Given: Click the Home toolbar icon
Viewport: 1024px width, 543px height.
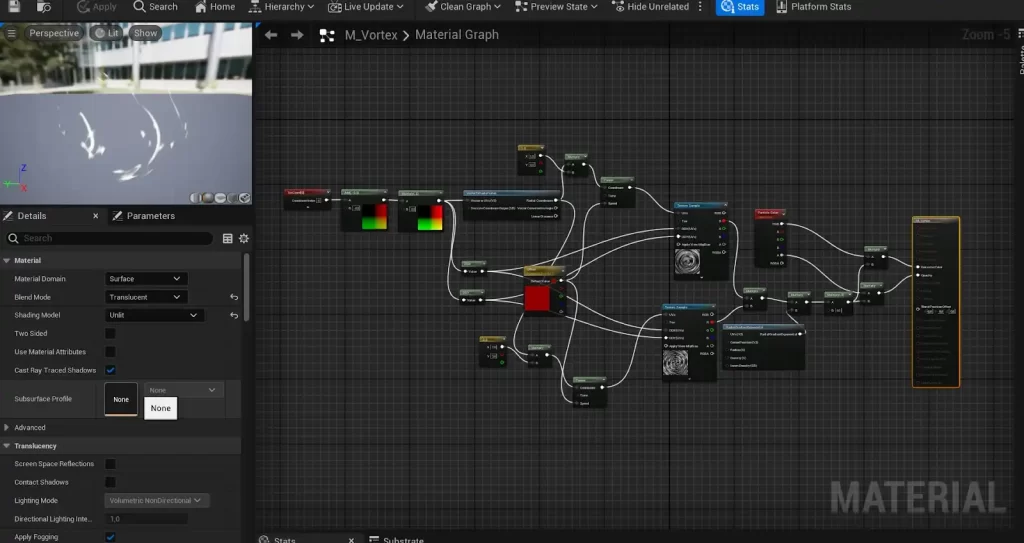Looking at the screenshot, I should pos(212,7).
